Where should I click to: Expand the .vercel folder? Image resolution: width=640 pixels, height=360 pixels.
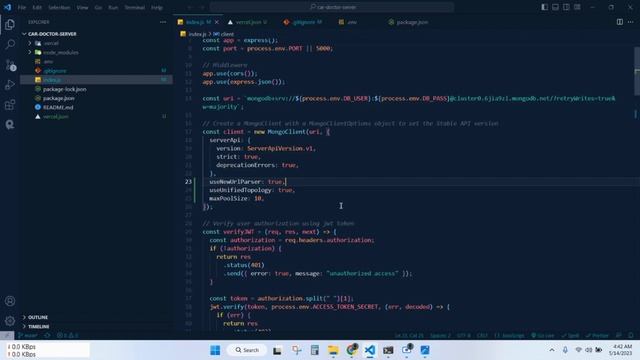[96, 43]
